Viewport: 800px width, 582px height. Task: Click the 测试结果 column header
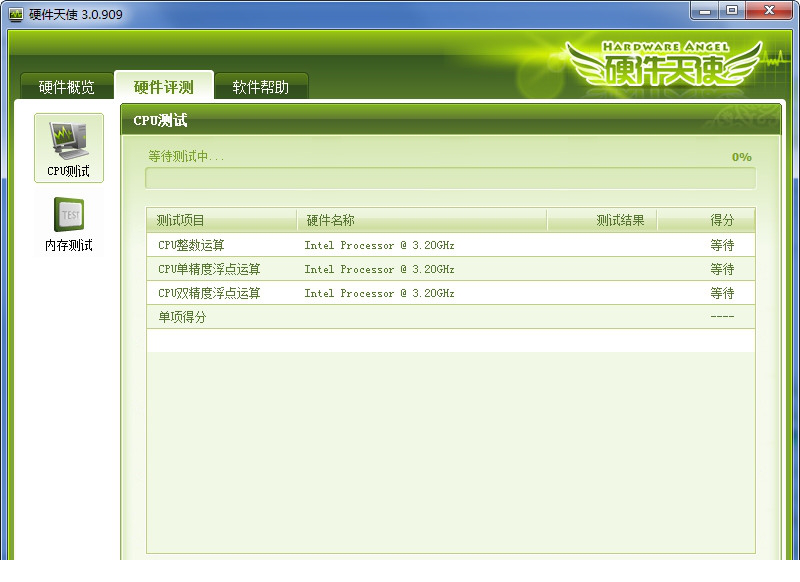pyautogui.click(x=603, y=220)
